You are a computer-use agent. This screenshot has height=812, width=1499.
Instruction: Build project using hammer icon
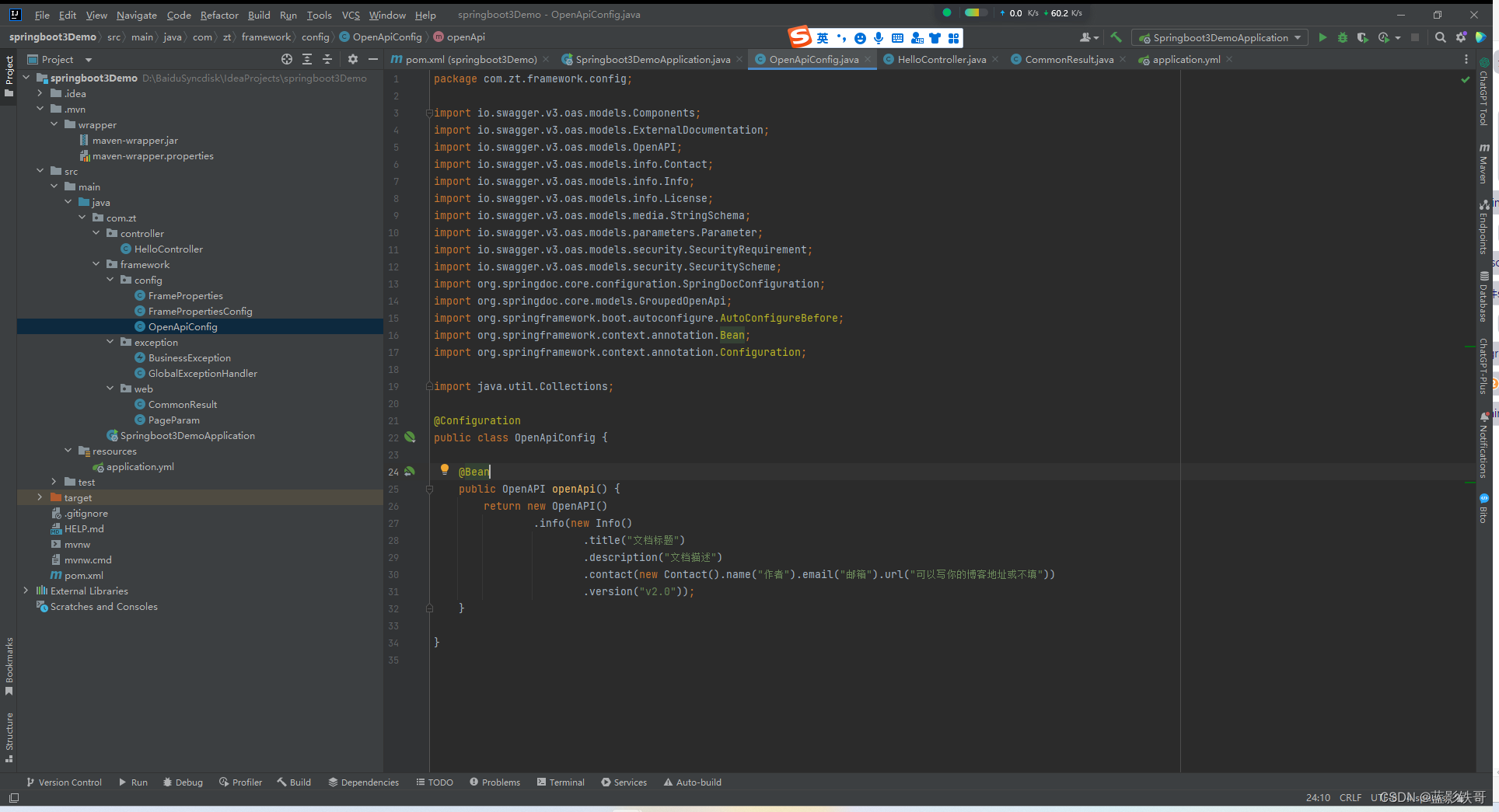pyautogui.click(x=1116, y=37)
